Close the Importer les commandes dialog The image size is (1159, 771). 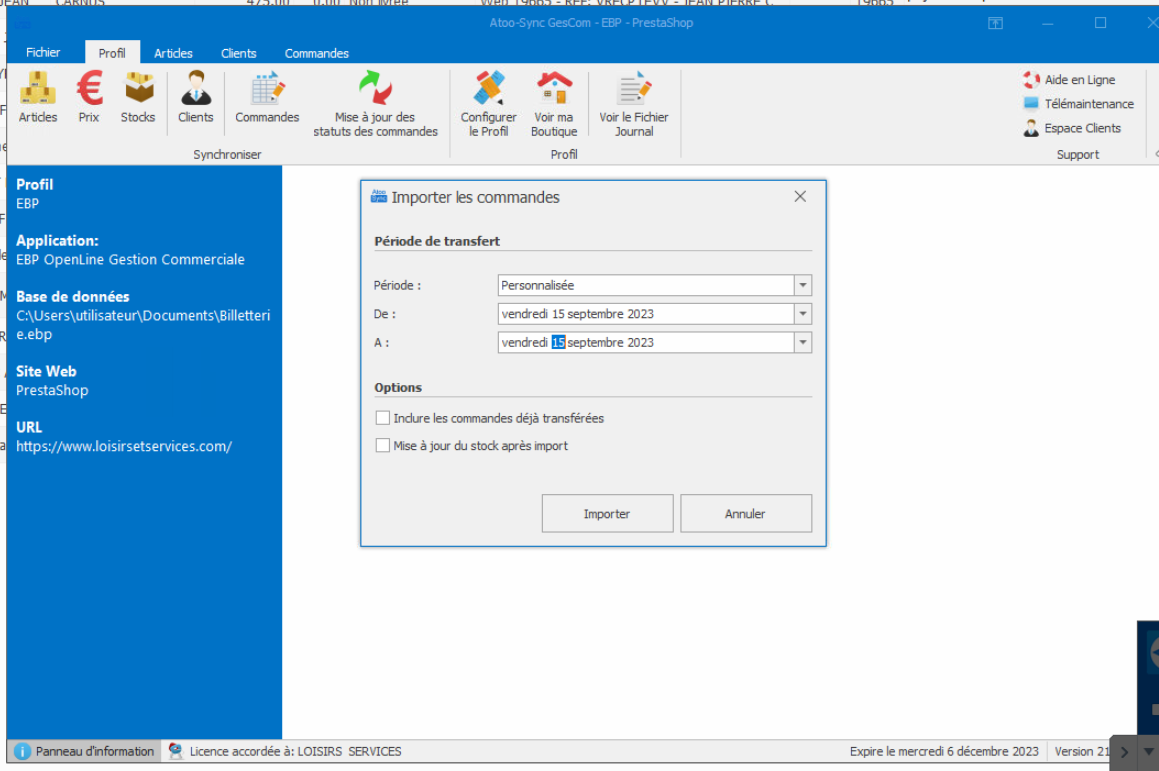click(800, 197)
